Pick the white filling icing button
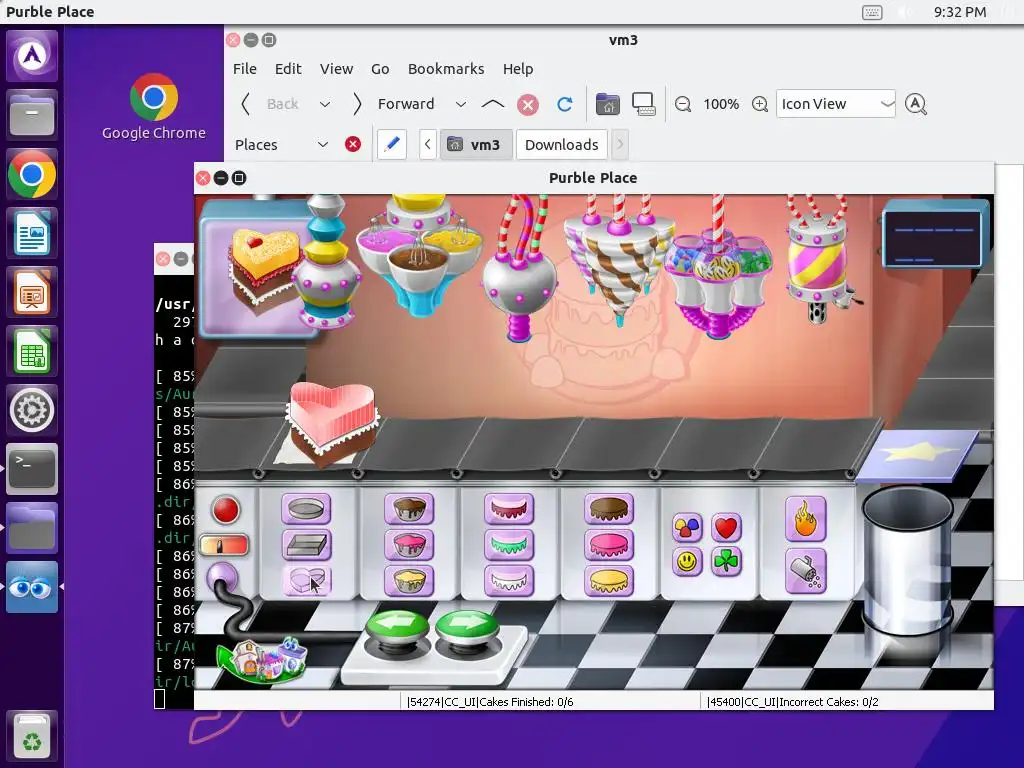Image resolution: width=1024 pixels, height=768 pixels. [509, 580]
